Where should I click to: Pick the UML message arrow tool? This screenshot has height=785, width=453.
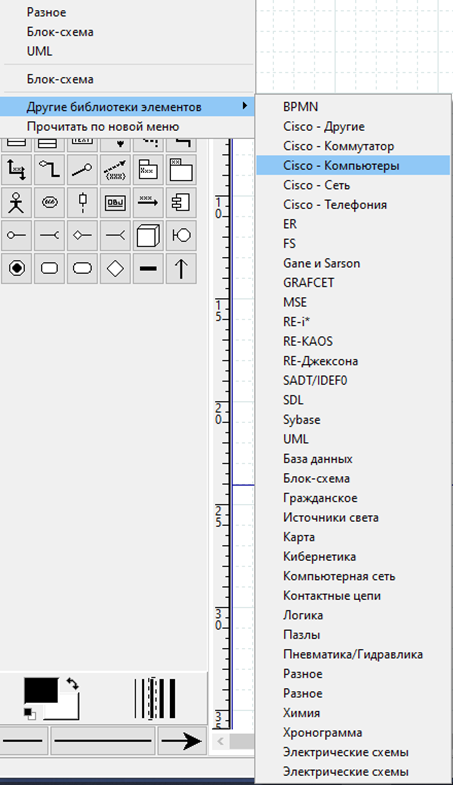click(x=148, y=203)
